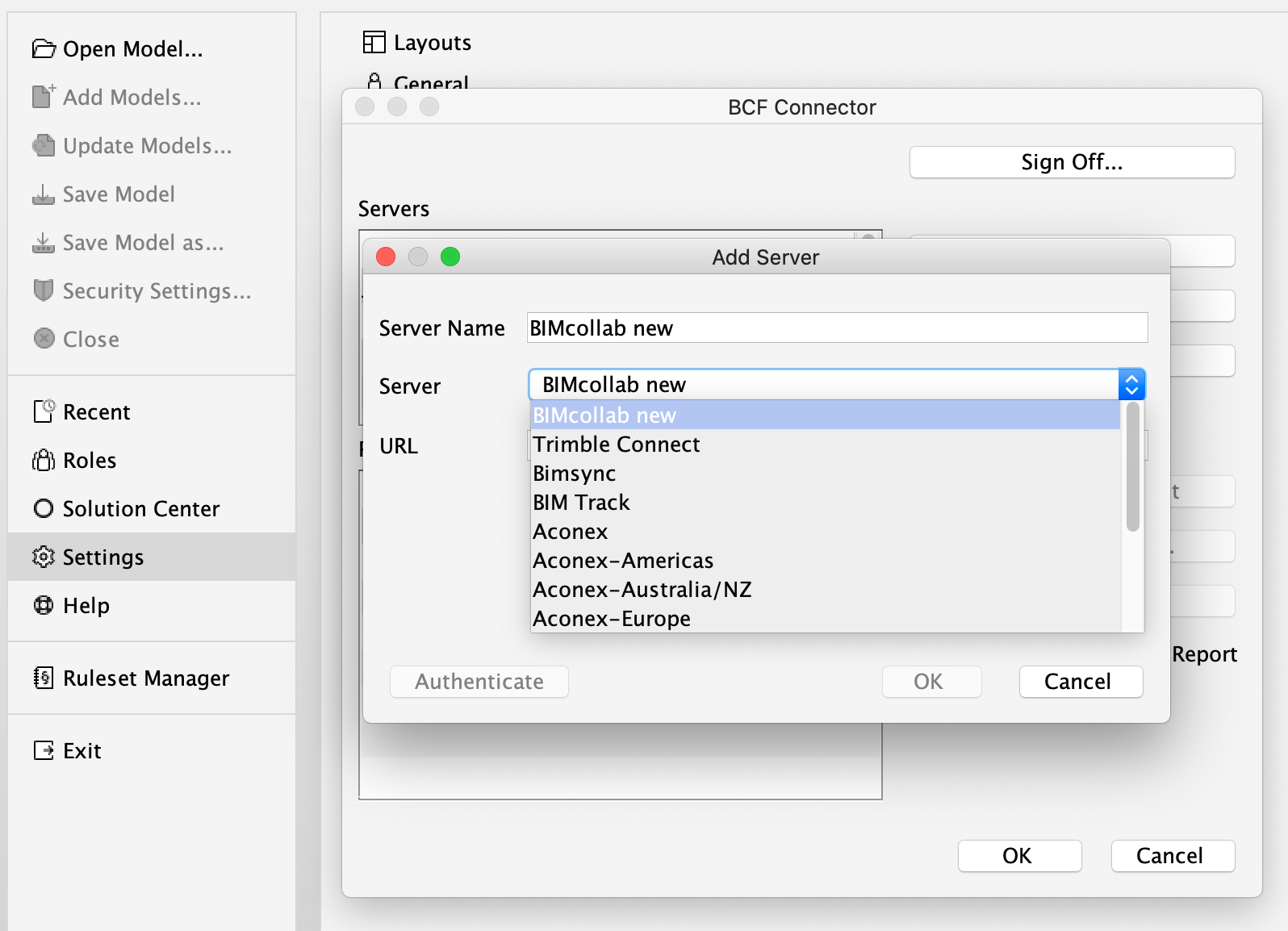
Task: Click the Settings gear icon
Action: click(x=44, y=557)
